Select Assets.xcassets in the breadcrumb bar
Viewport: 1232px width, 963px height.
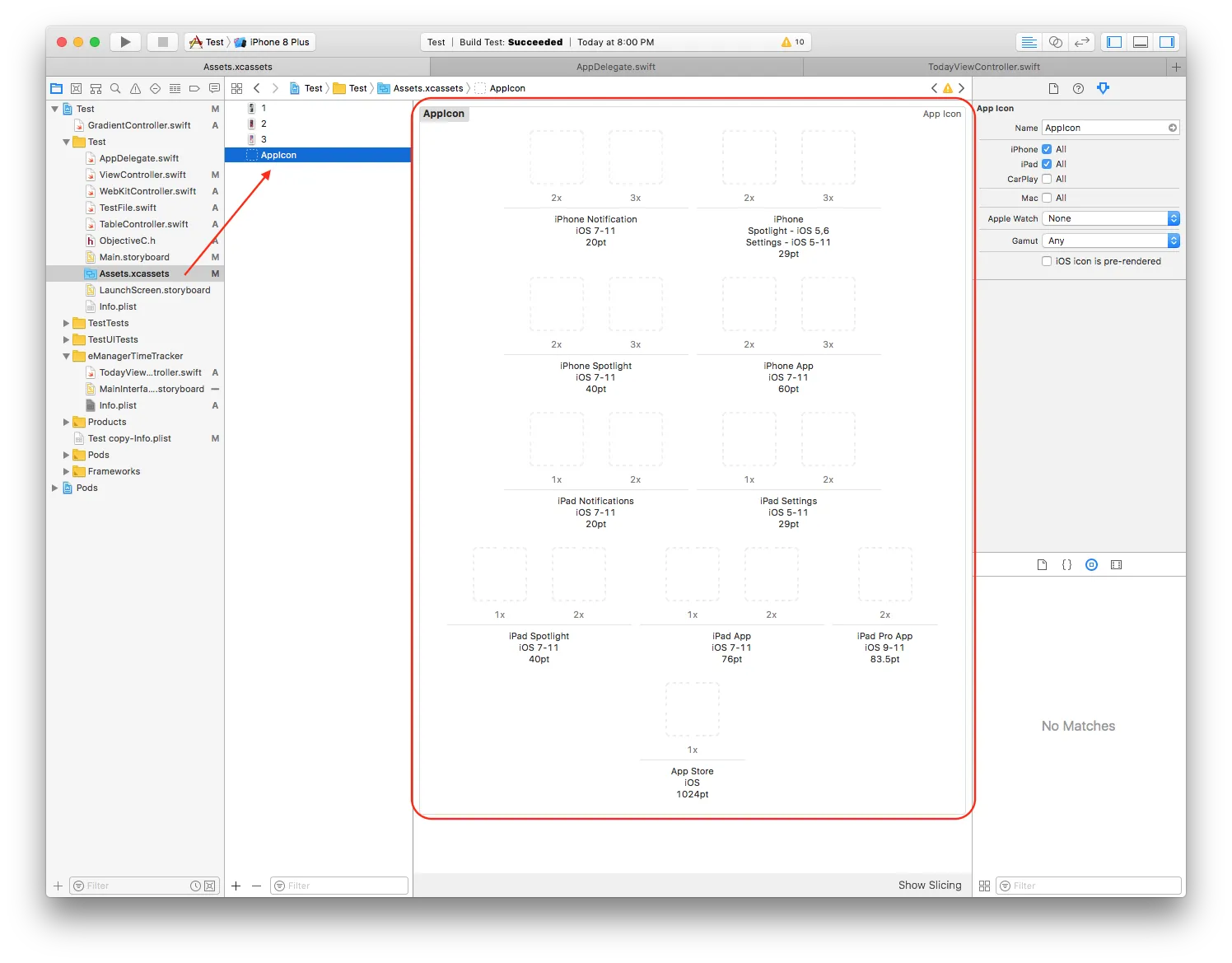(x=421, y=88)
